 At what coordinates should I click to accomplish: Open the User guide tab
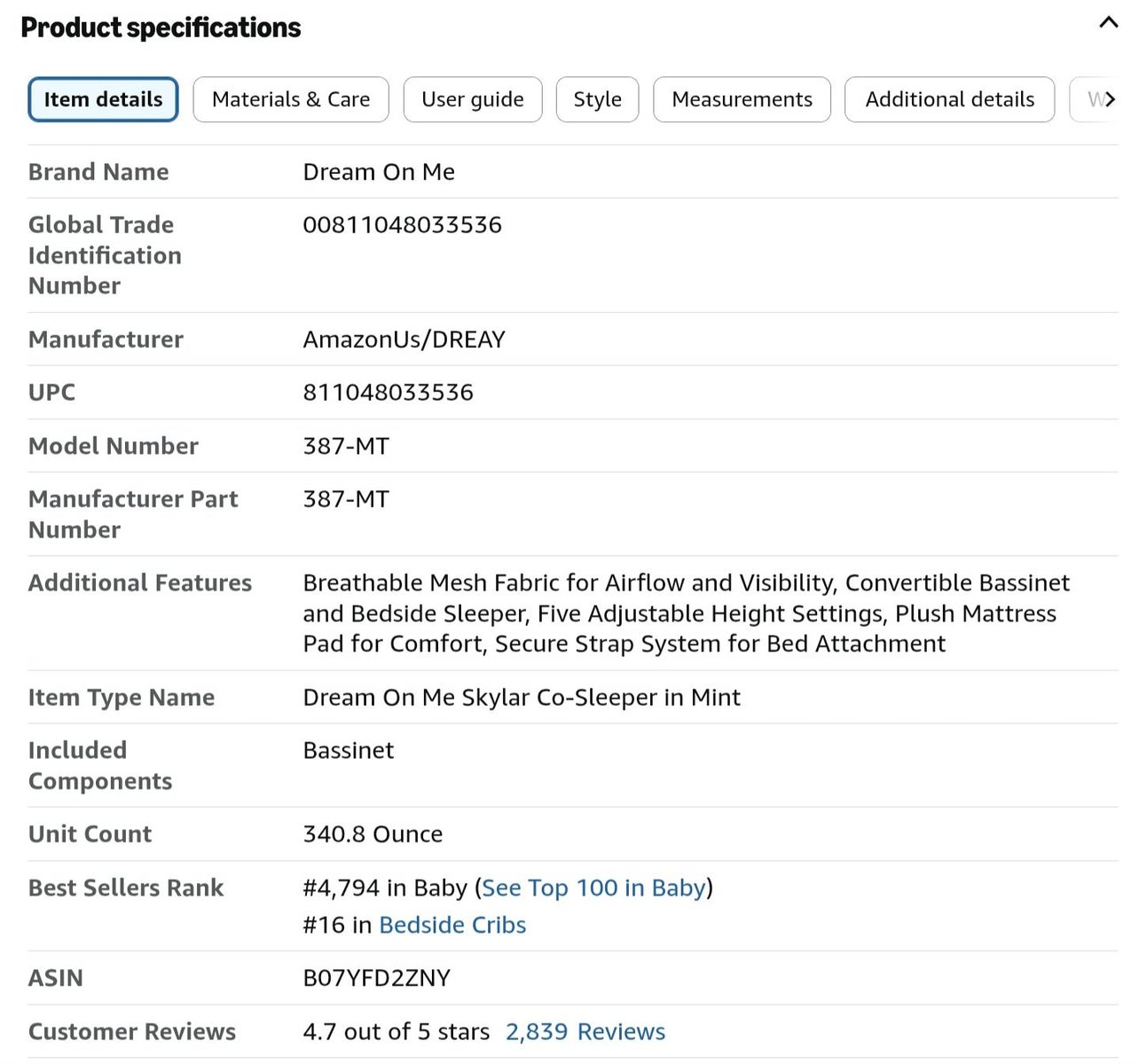(473, 99)
